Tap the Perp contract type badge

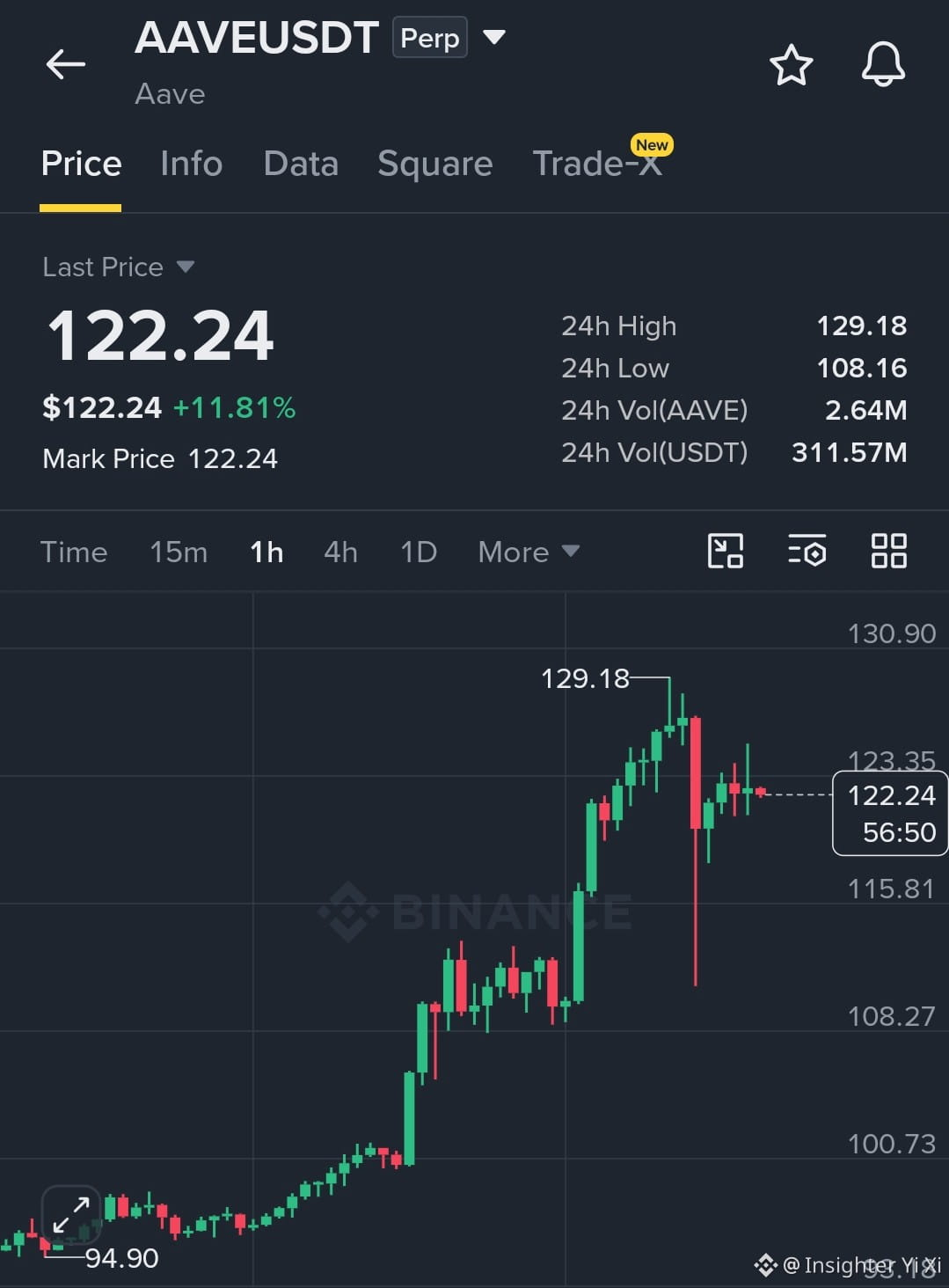coord(430,38)
